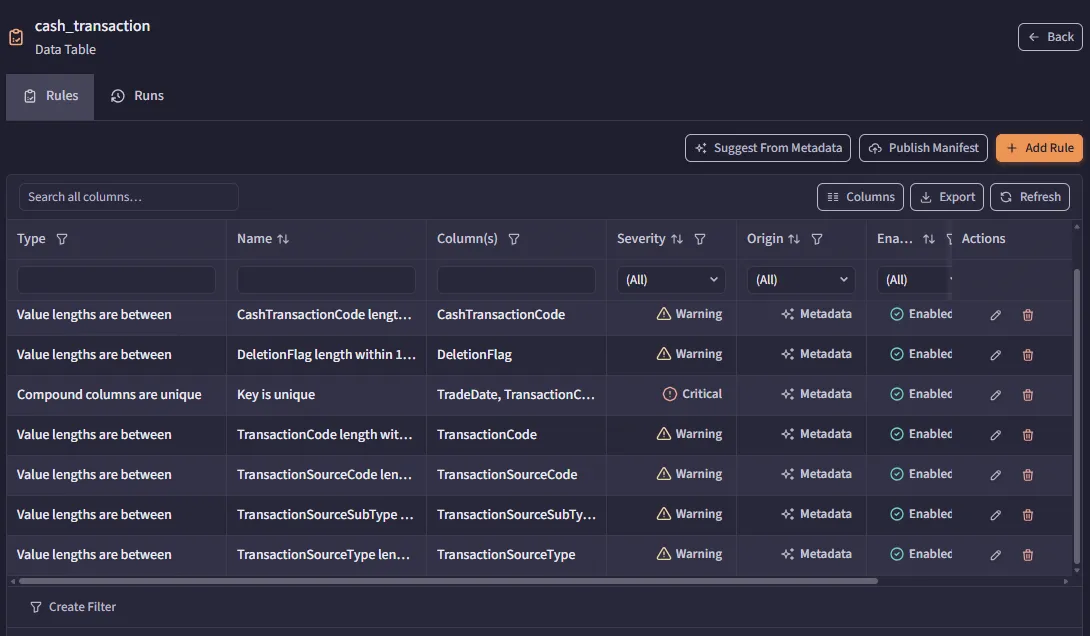Edit the TransactionSourceType rule pencil icon

pyautogui.click(x=995, y=555)
